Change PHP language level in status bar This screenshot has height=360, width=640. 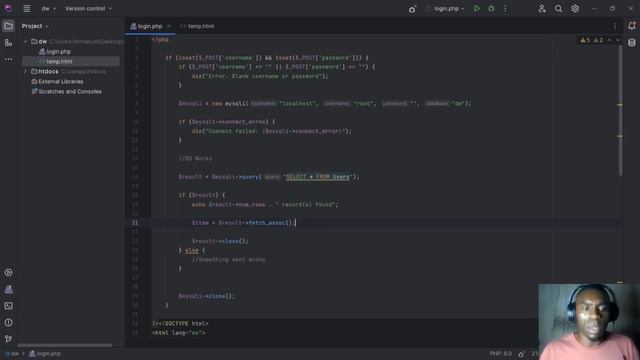coord(501,354)
